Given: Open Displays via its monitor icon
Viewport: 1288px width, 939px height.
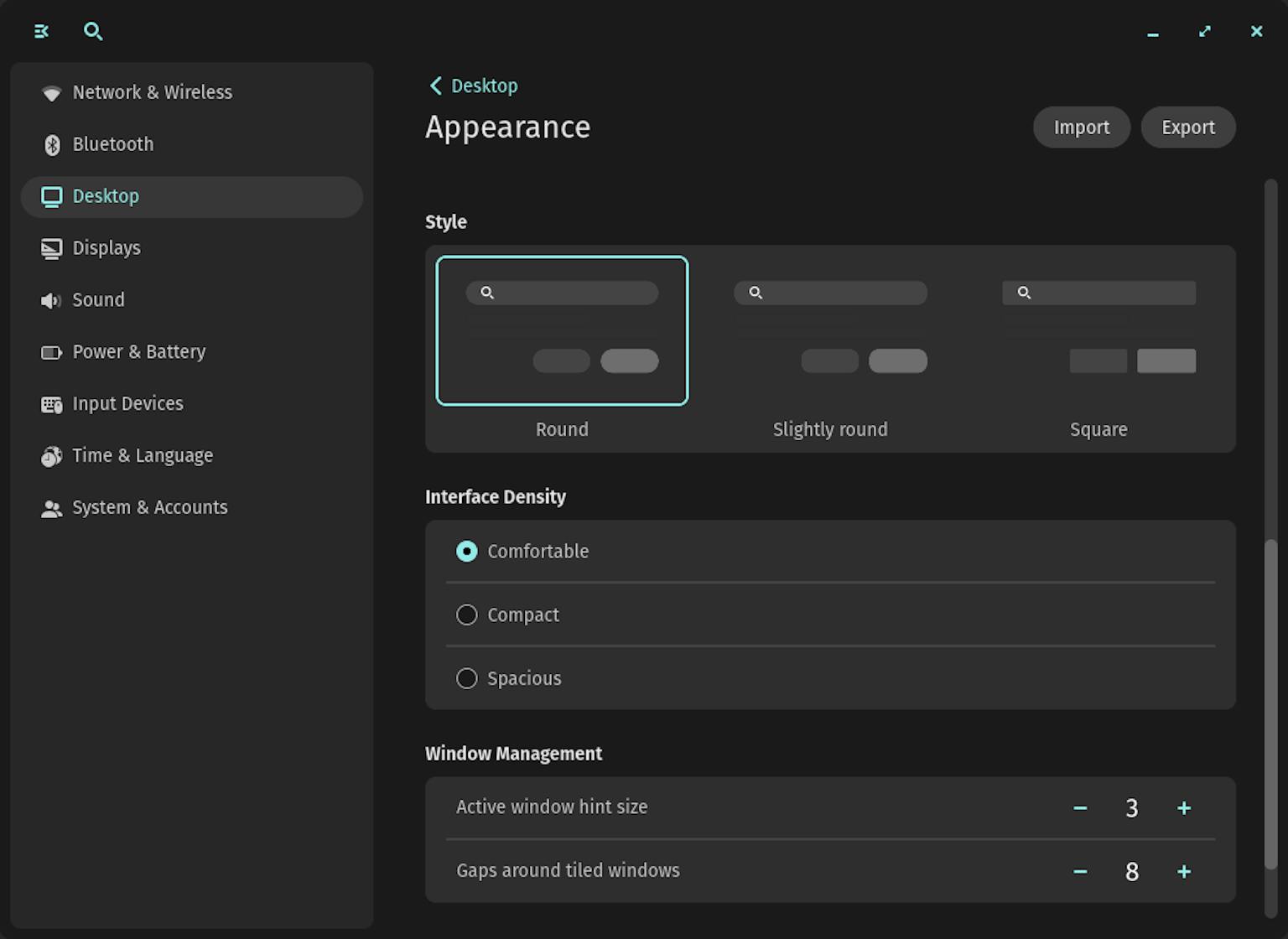Looking at the screenshot, I should [x=52, y=248].
